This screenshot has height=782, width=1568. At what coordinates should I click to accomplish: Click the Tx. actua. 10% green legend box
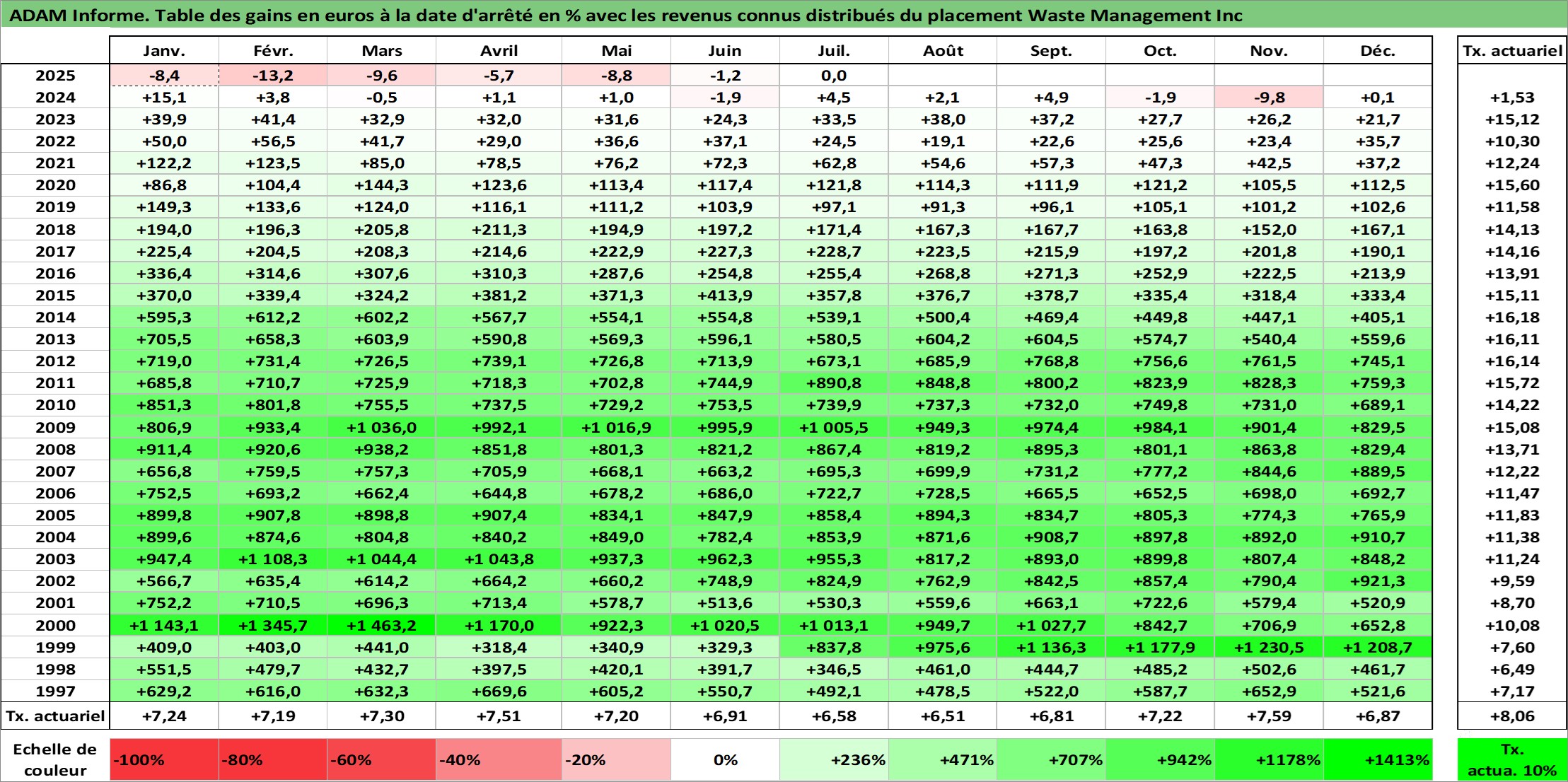pos(1512,760)
